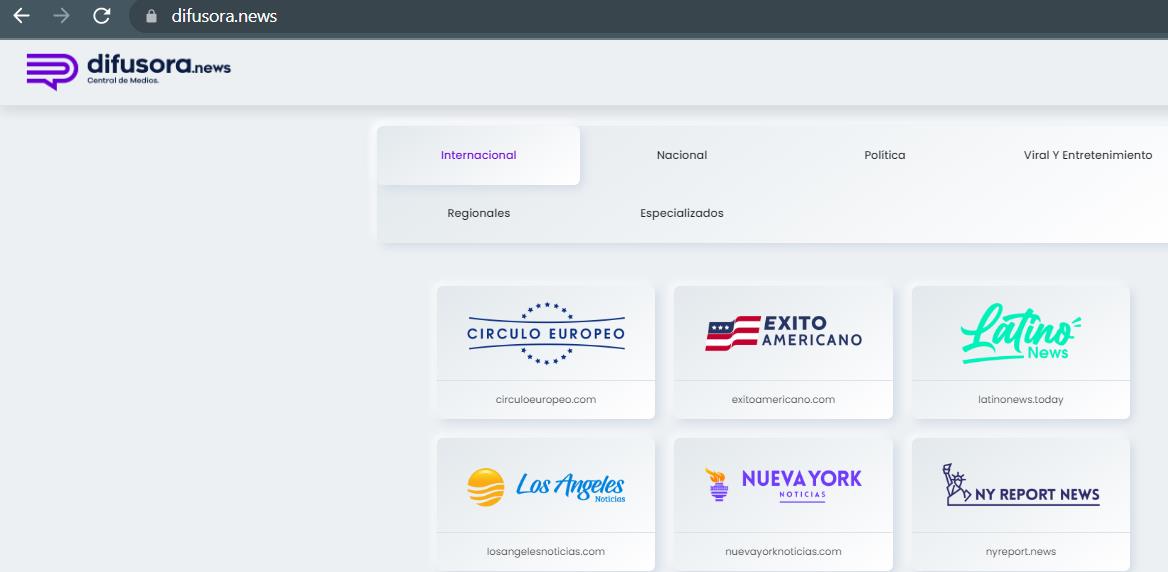
Task: Click the nuevayorknoticias.com link
Action: [783, 552]
